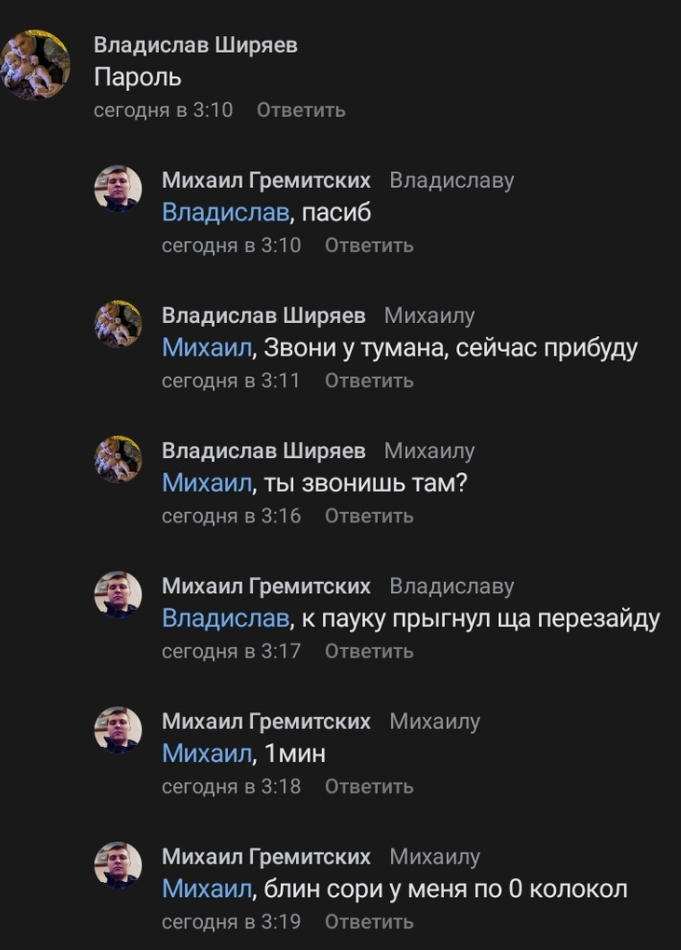
Task: Open the Владислав Ширяев name above Пароль
Action: [195, 46]
